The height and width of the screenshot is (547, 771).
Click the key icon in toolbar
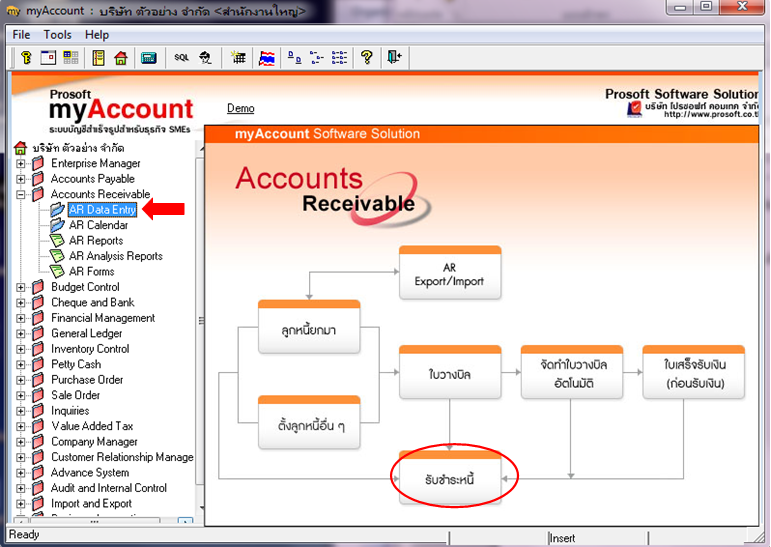(x=26, y=58)
